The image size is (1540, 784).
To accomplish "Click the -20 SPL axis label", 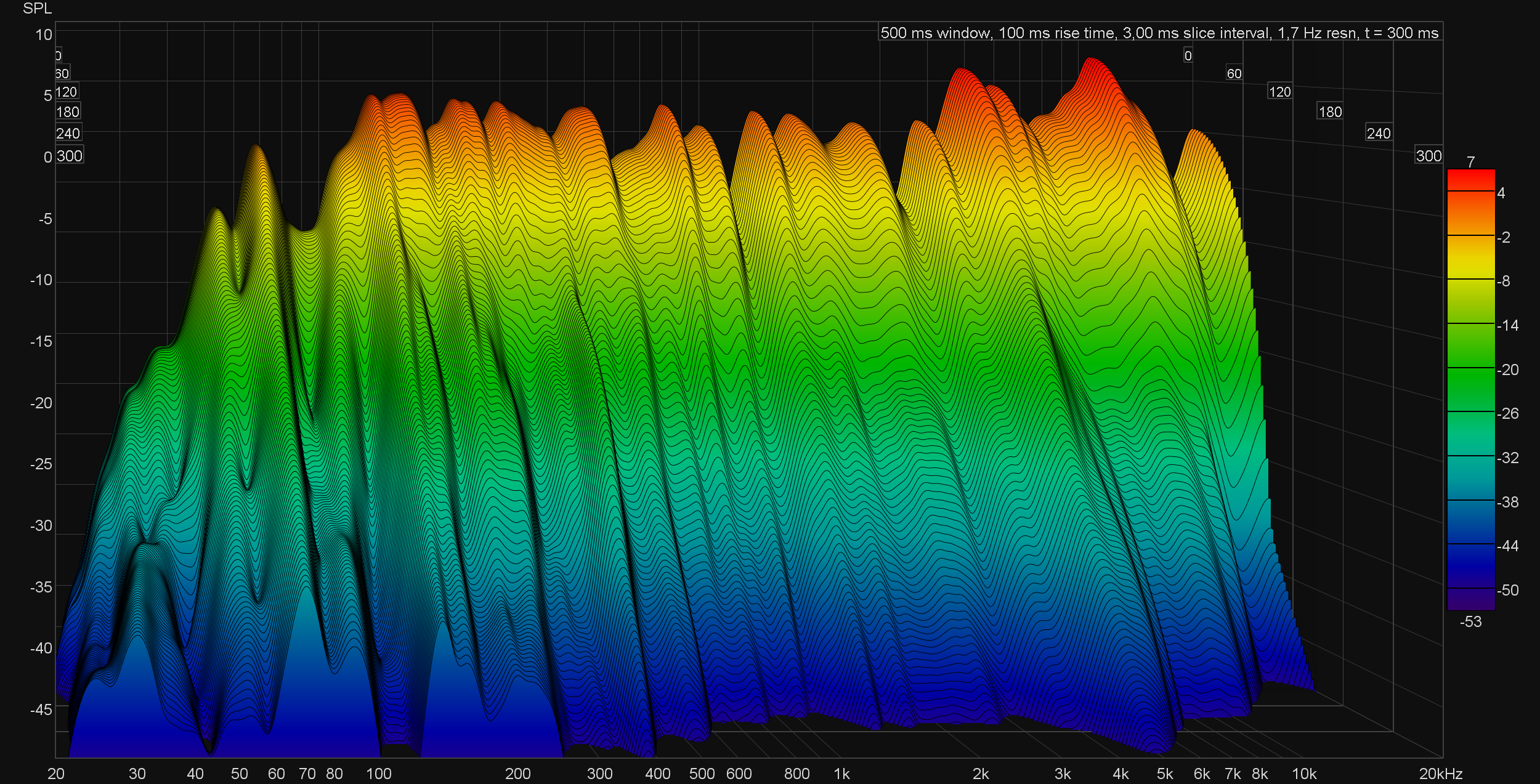I will tap(41, 403).
